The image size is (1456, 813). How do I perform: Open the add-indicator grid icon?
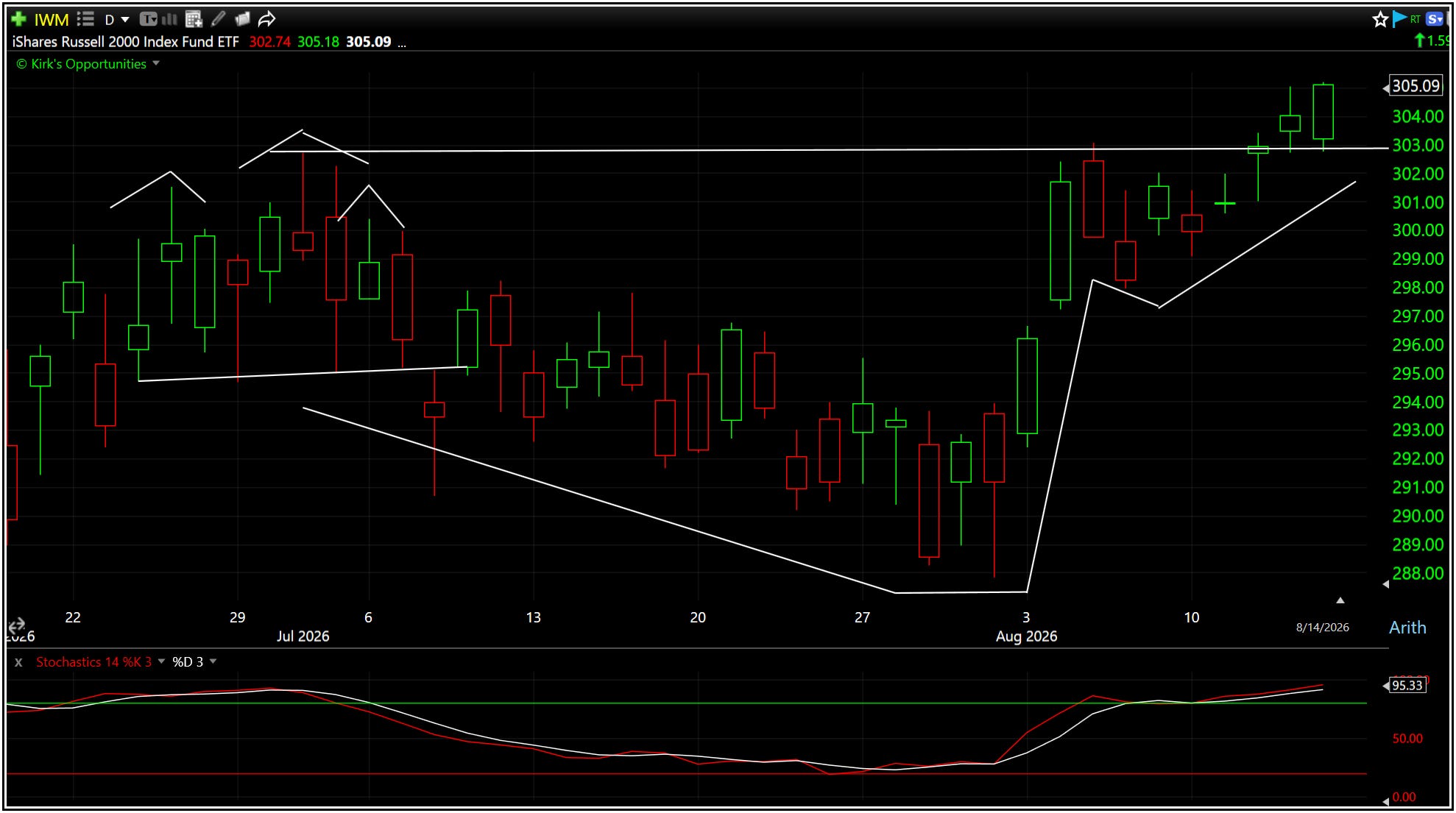click(194, 19)
